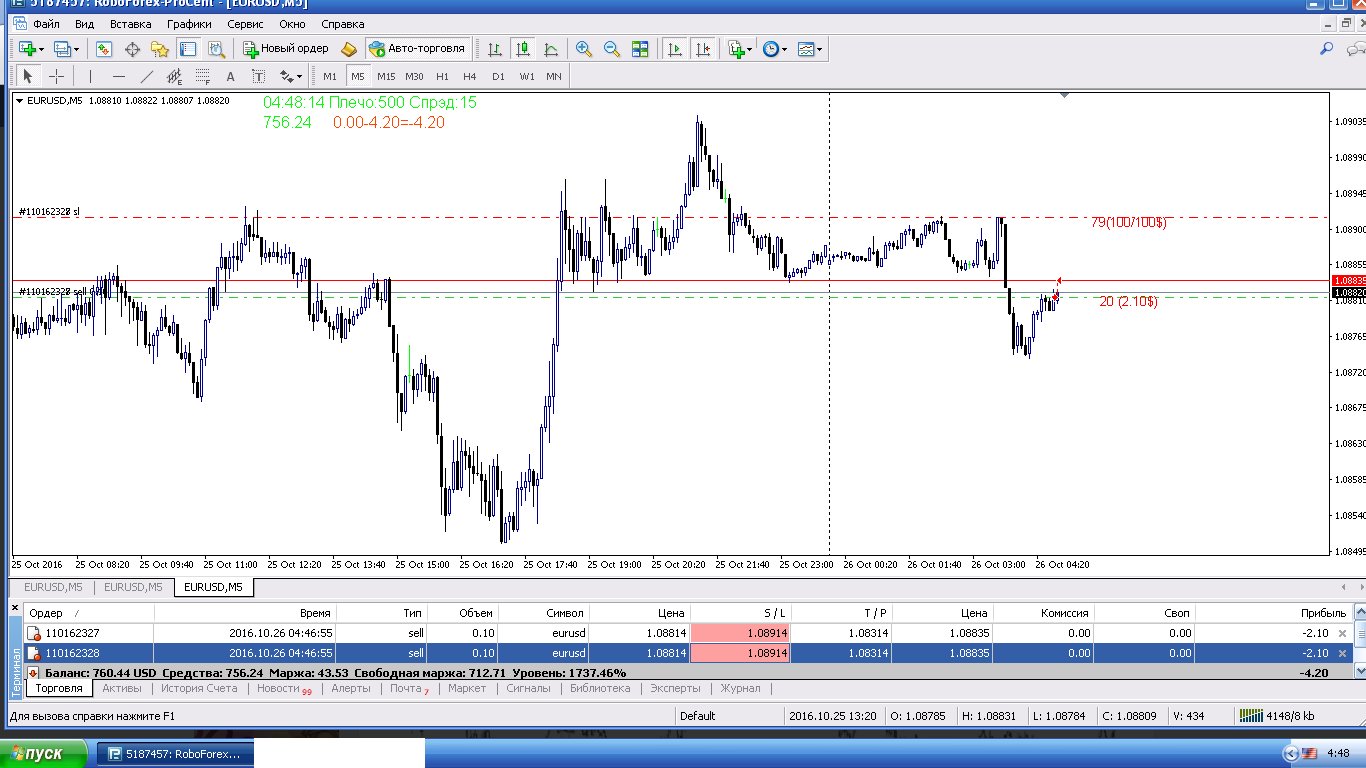Expand the new chart dropdown arrow
The width and height of the screenshot is (1366, 768).
tap(39, 49)
